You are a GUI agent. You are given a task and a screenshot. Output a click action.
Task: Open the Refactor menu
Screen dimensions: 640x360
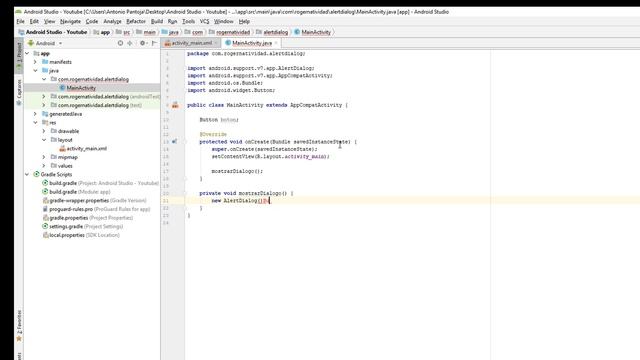pos(136,21)
